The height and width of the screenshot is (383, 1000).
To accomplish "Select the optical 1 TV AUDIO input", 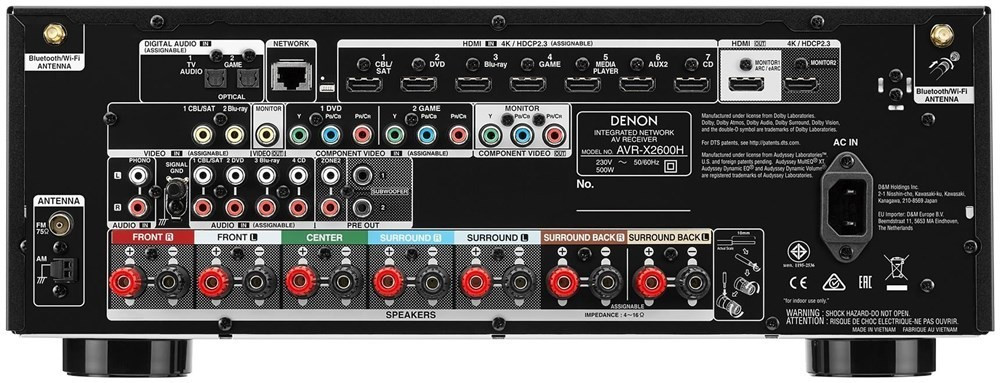I will 214,78.
